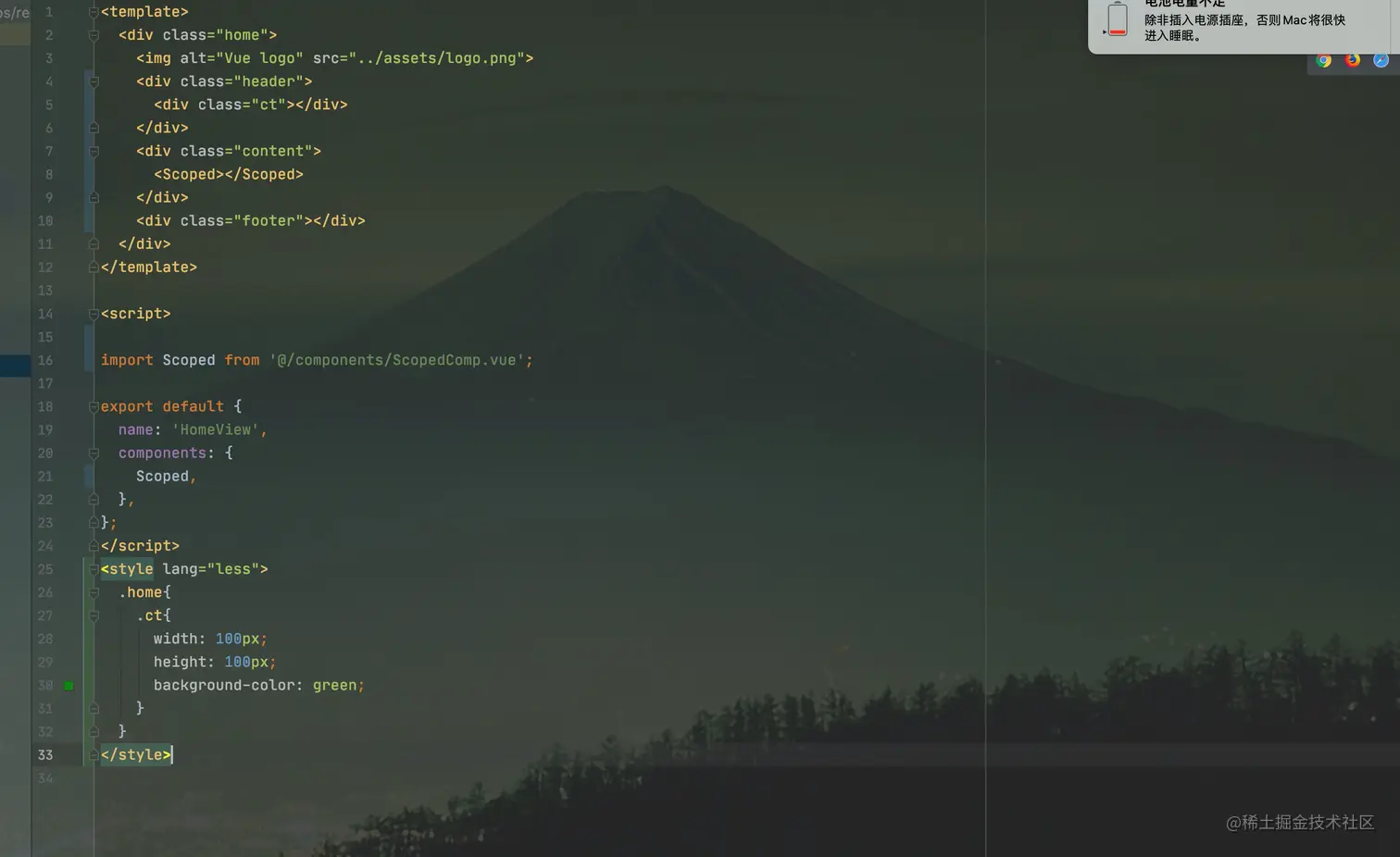Click fold end marker at </style> line

click(94, 755)
